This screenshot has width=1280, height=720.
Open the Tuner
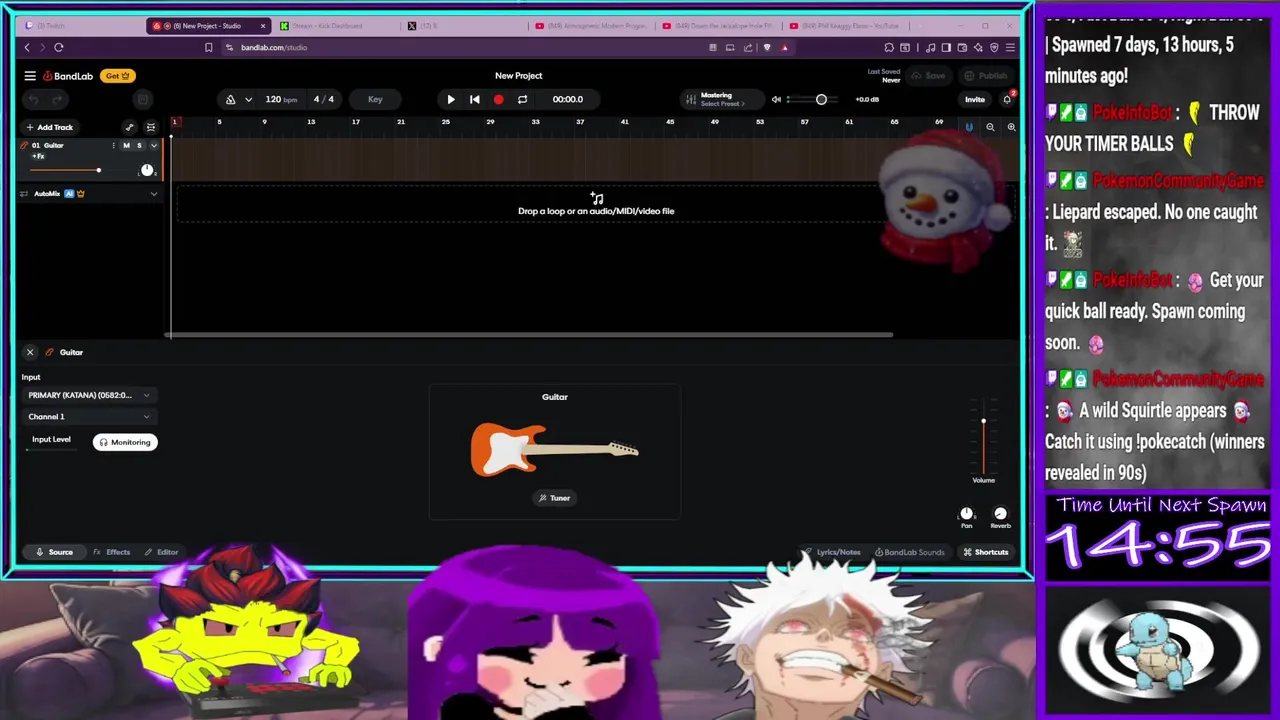554,498
